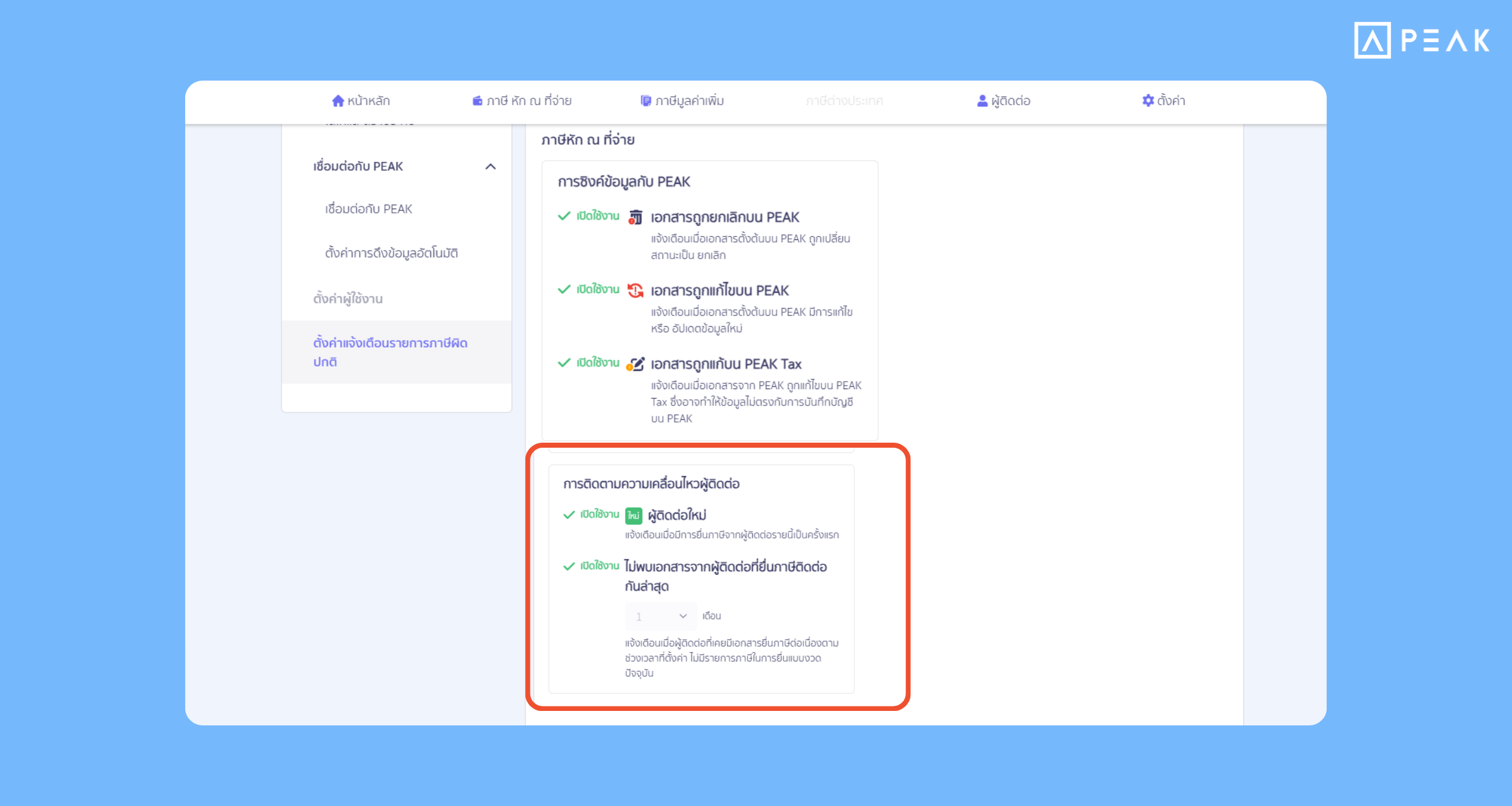1512x806 pixels.
Task: Click the red sync icon beside เอกสารถูกแก้ไขบน PEAK
Action: (x=636, y=290)
